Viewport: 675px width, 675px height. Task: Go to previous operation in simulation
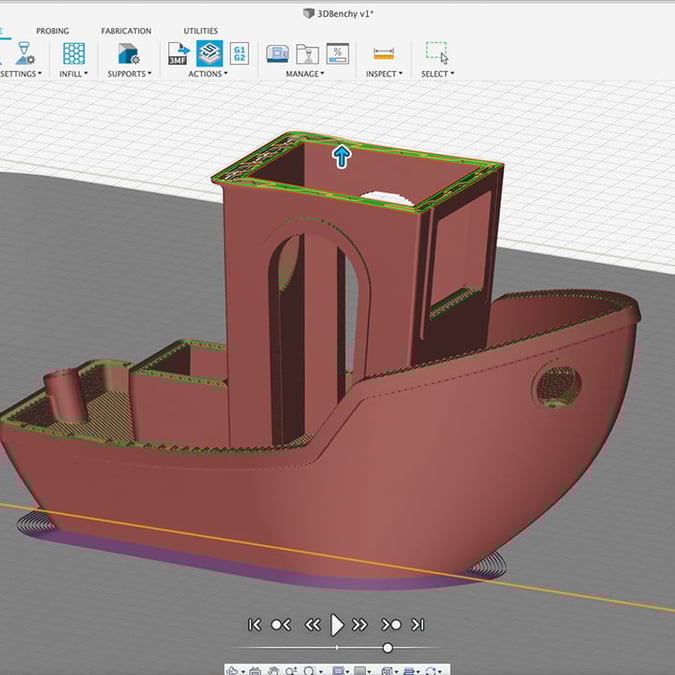pos(281,625)
